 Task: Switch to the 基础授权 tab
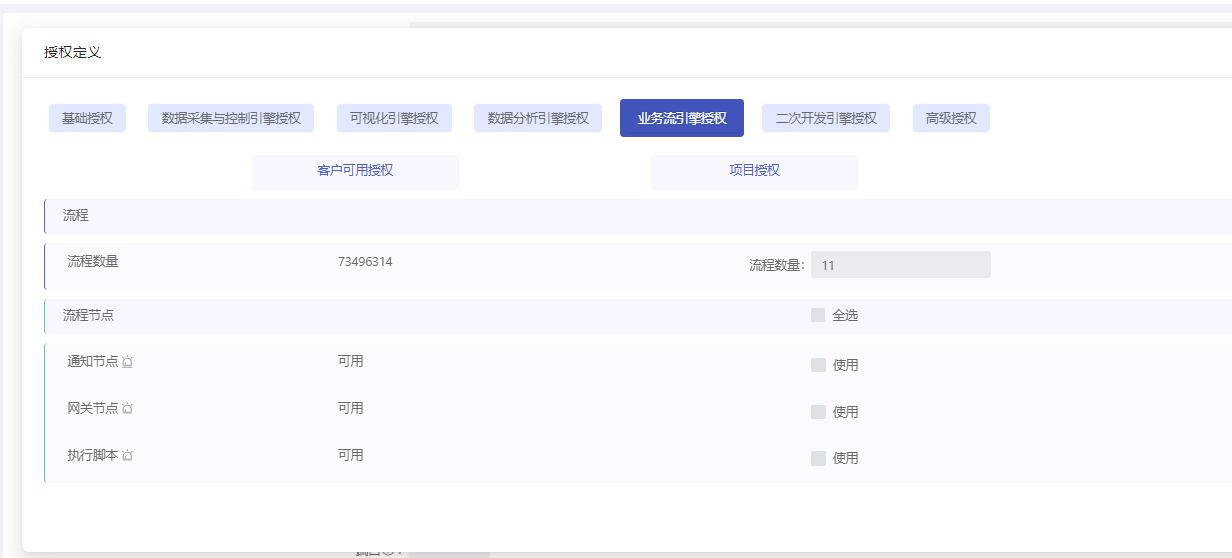pyautogui.click(x=87, y=118)
